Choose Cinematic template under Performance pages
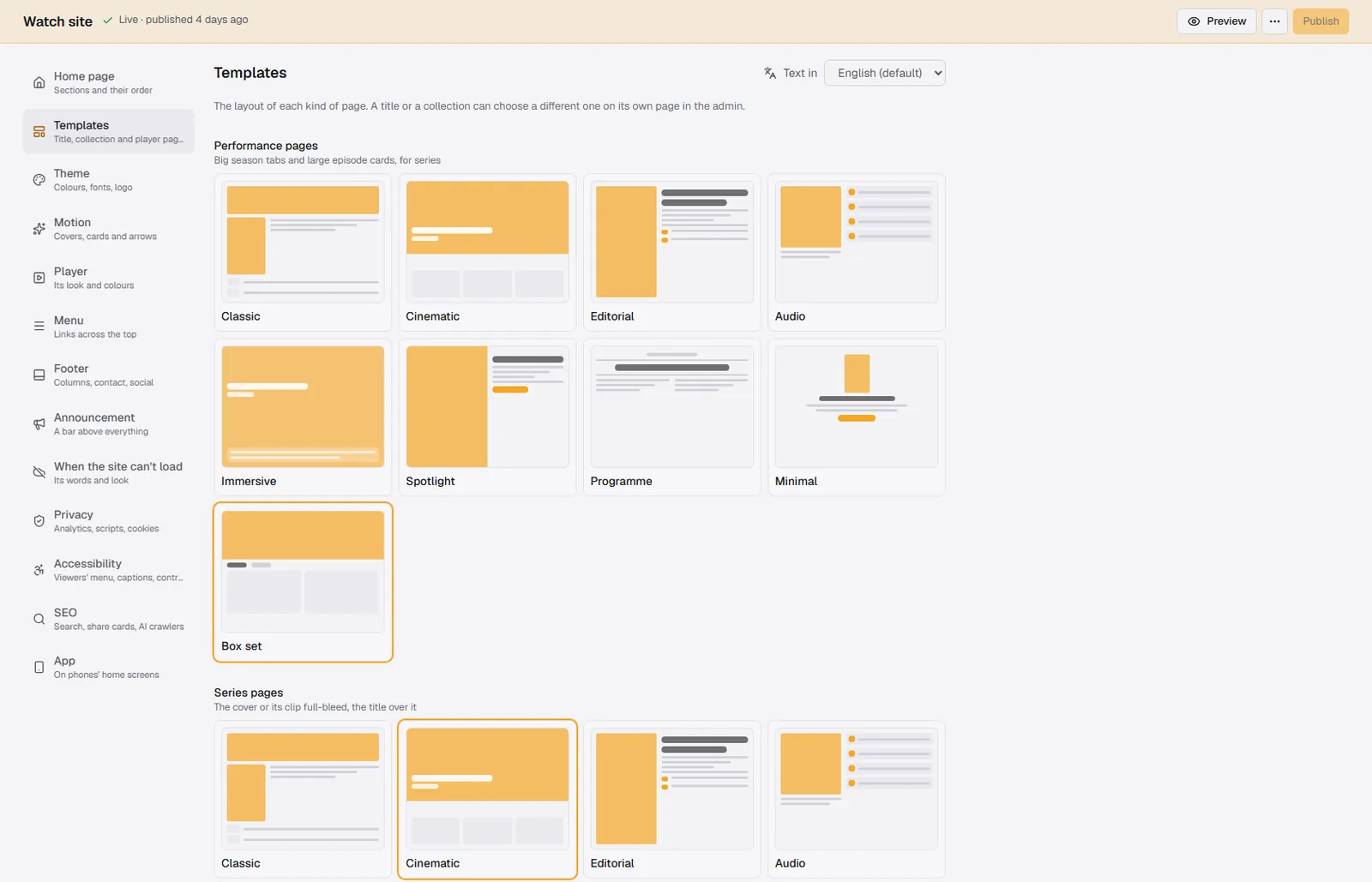 pos(487,252)
